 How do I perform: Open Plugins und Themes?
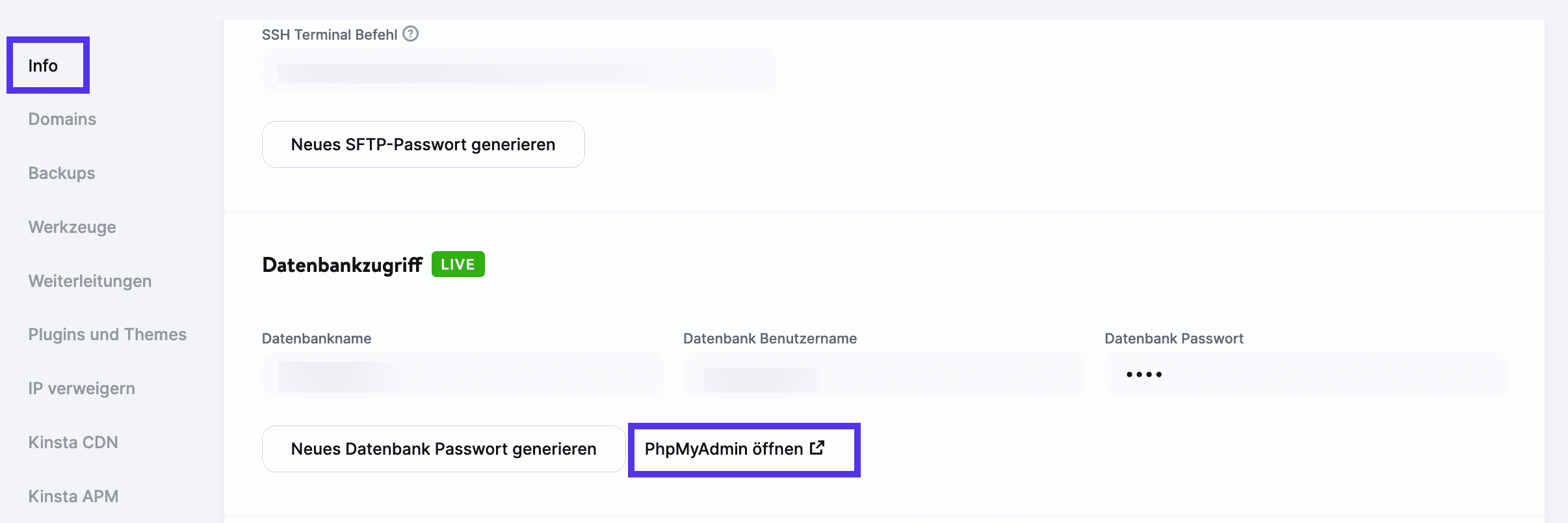(x=107, y=334)
